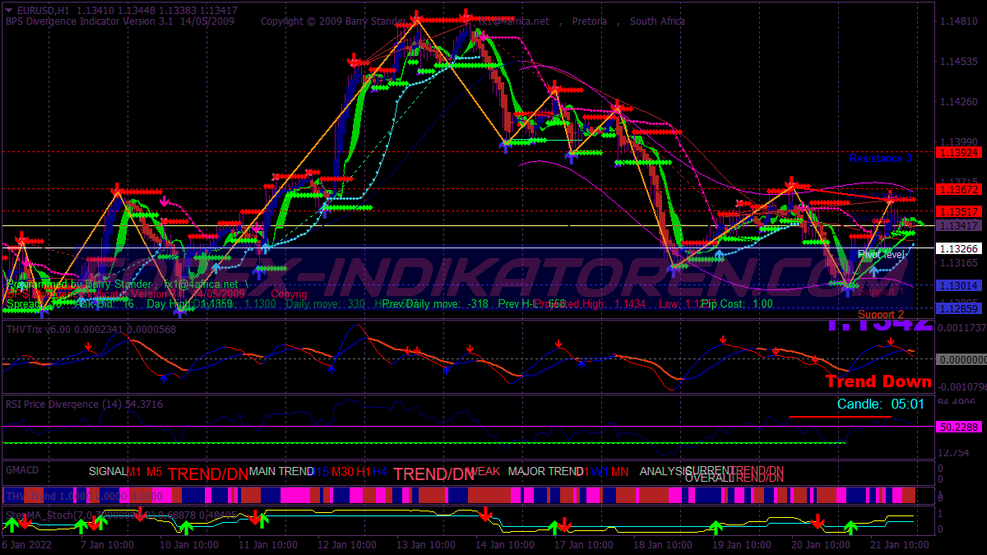The height and width of the screenshot is (555, 987).
Task: Click blue up arrow at 14 Jan swing low
Action: (x=505, y=145)
